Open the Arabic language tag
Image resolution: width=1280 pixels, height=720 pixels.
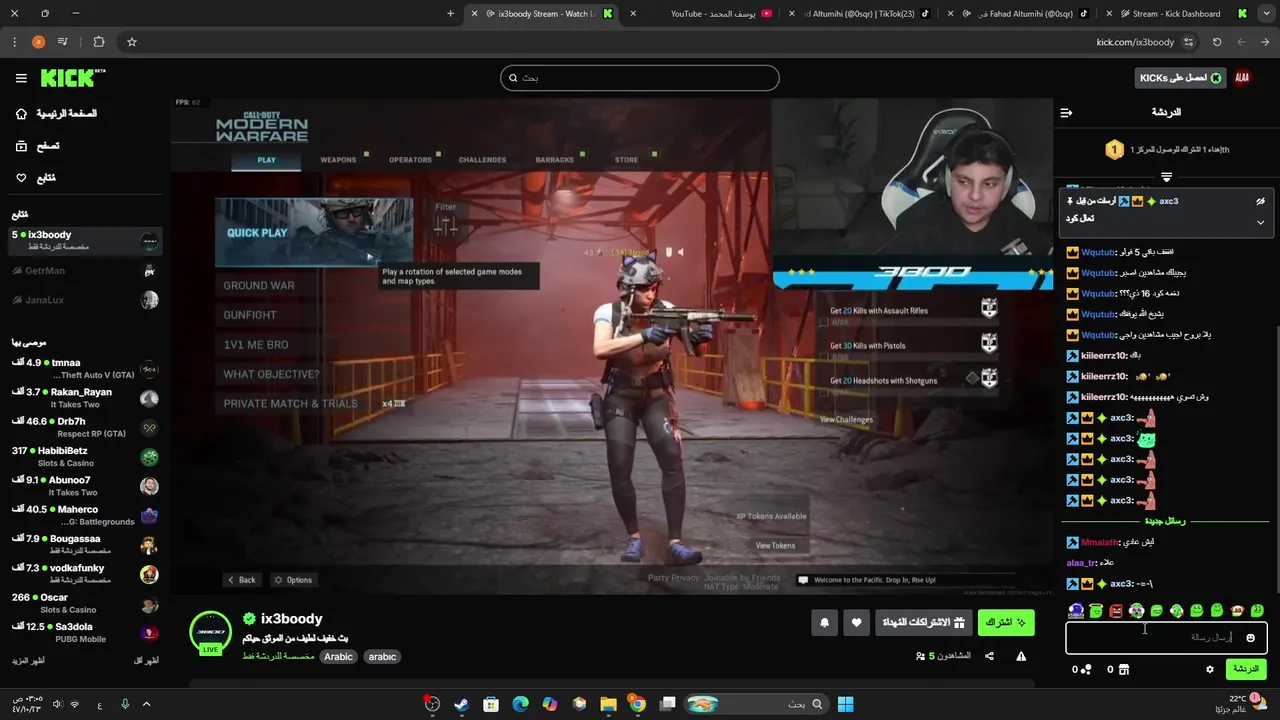click(338, 657)
